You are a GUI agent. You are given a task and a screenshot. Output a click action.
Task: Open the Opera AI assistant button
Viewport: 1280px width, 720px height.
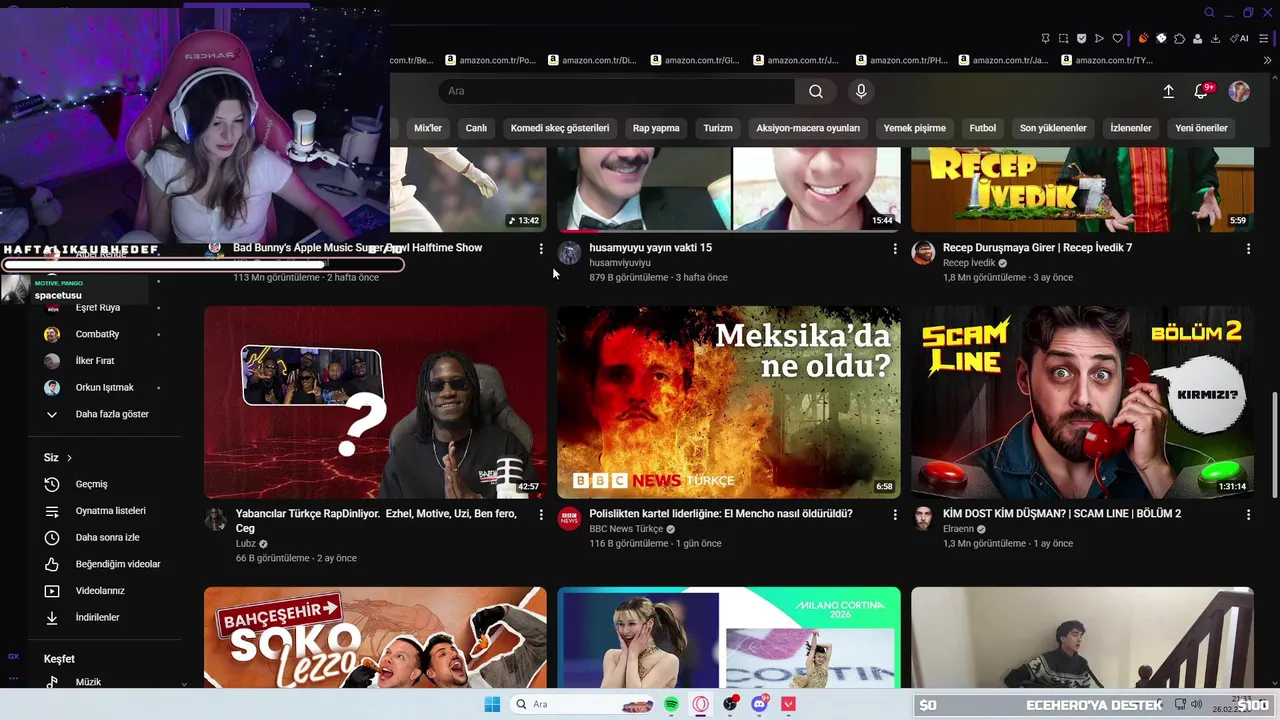coord(1240,38)
